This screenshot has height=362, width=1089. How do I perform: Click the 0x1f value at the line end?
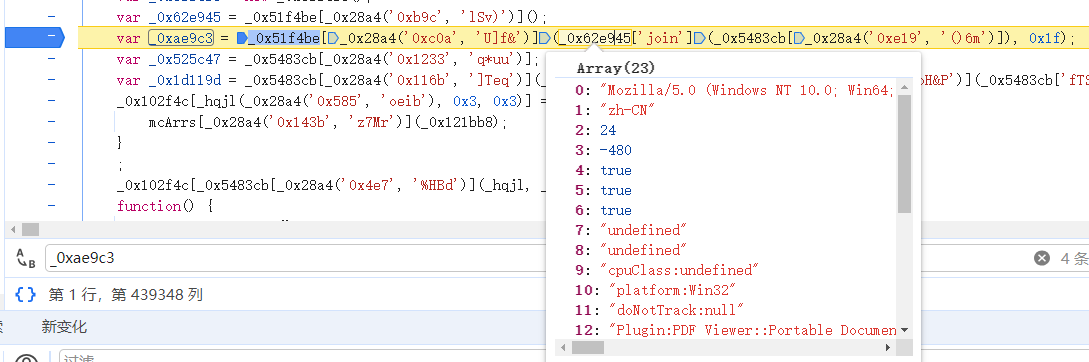pos(1045,38)
